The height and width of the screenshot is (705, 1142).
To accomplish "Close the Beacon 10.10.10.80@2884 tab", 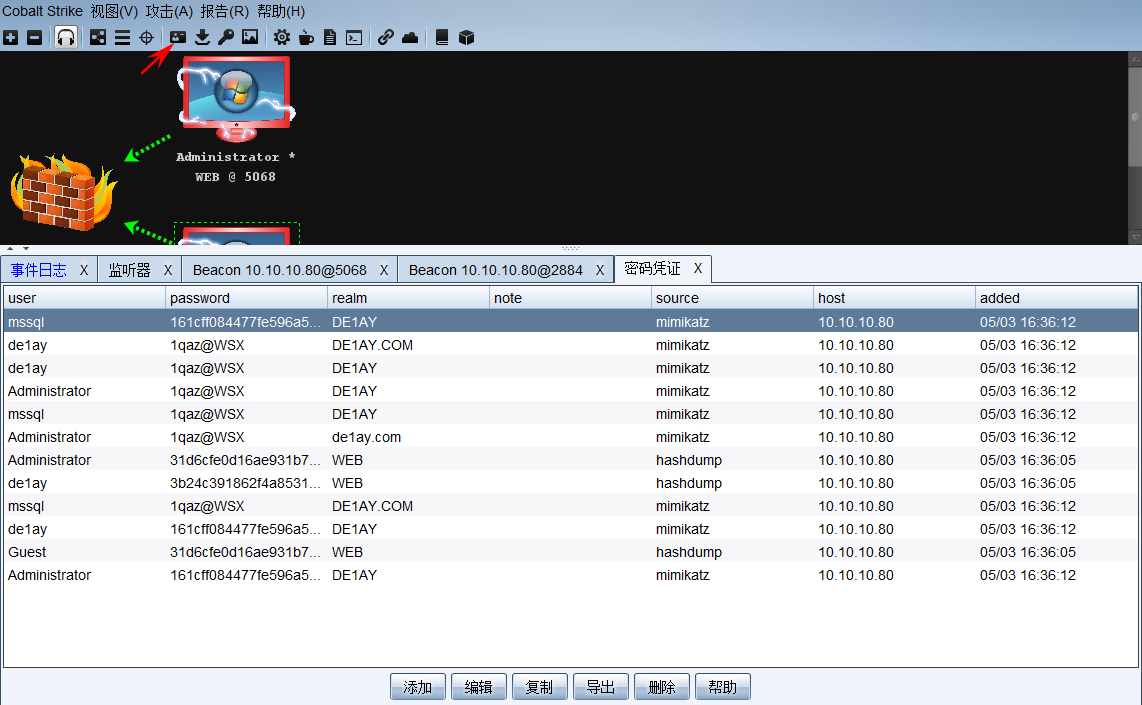I will 600,270.
